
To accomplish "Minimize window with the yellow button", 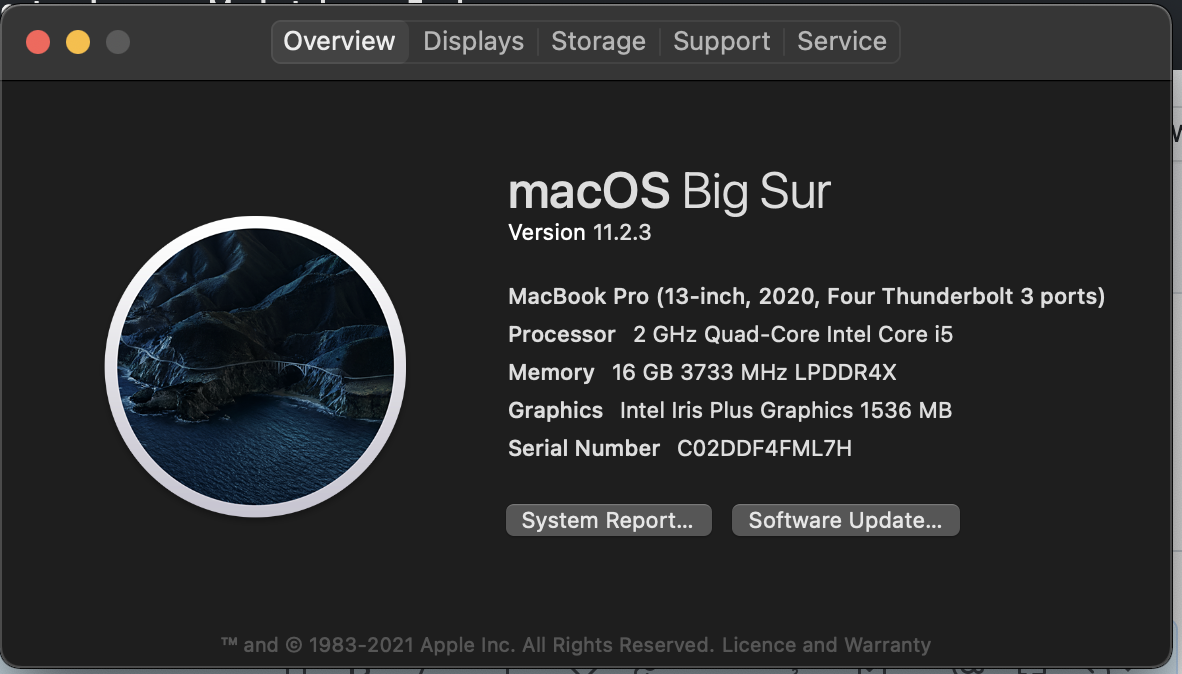I will click(x=78, y=42).
